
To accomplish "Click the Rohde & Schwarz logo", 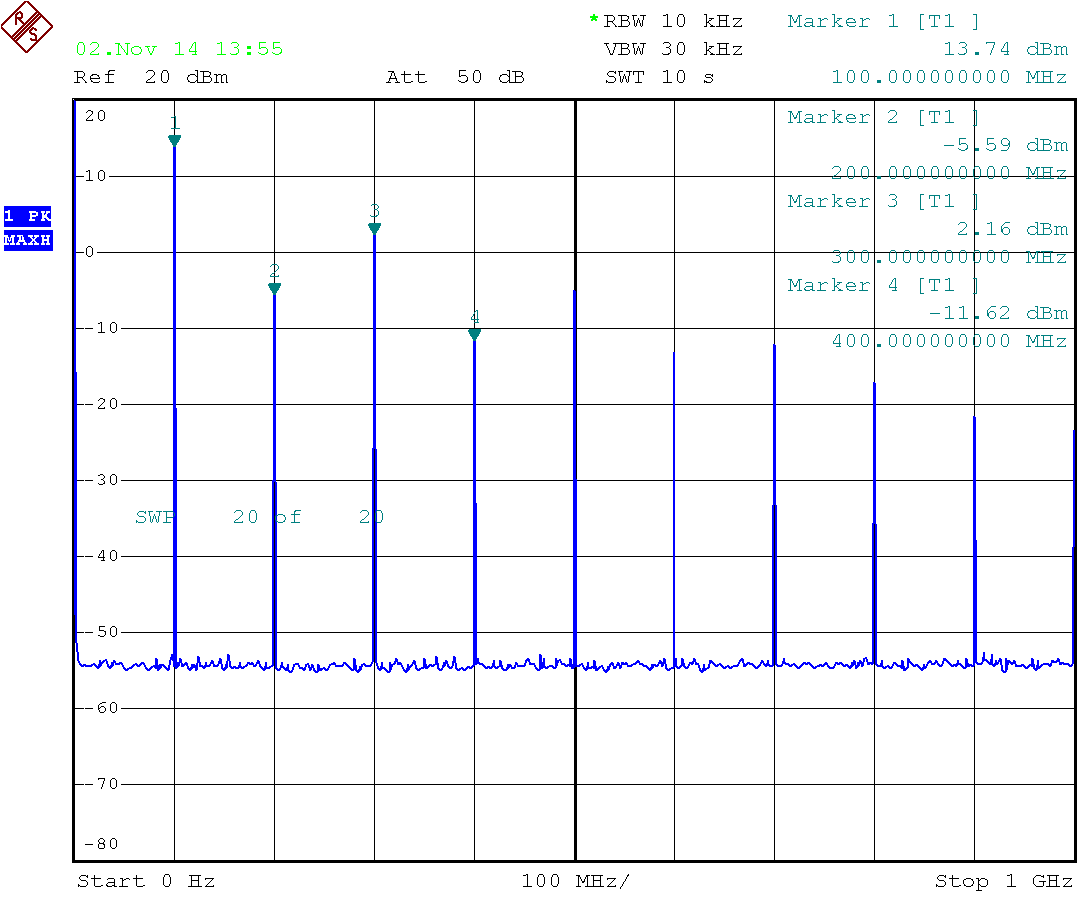I will pyautogui.click(x=27, y=27).
